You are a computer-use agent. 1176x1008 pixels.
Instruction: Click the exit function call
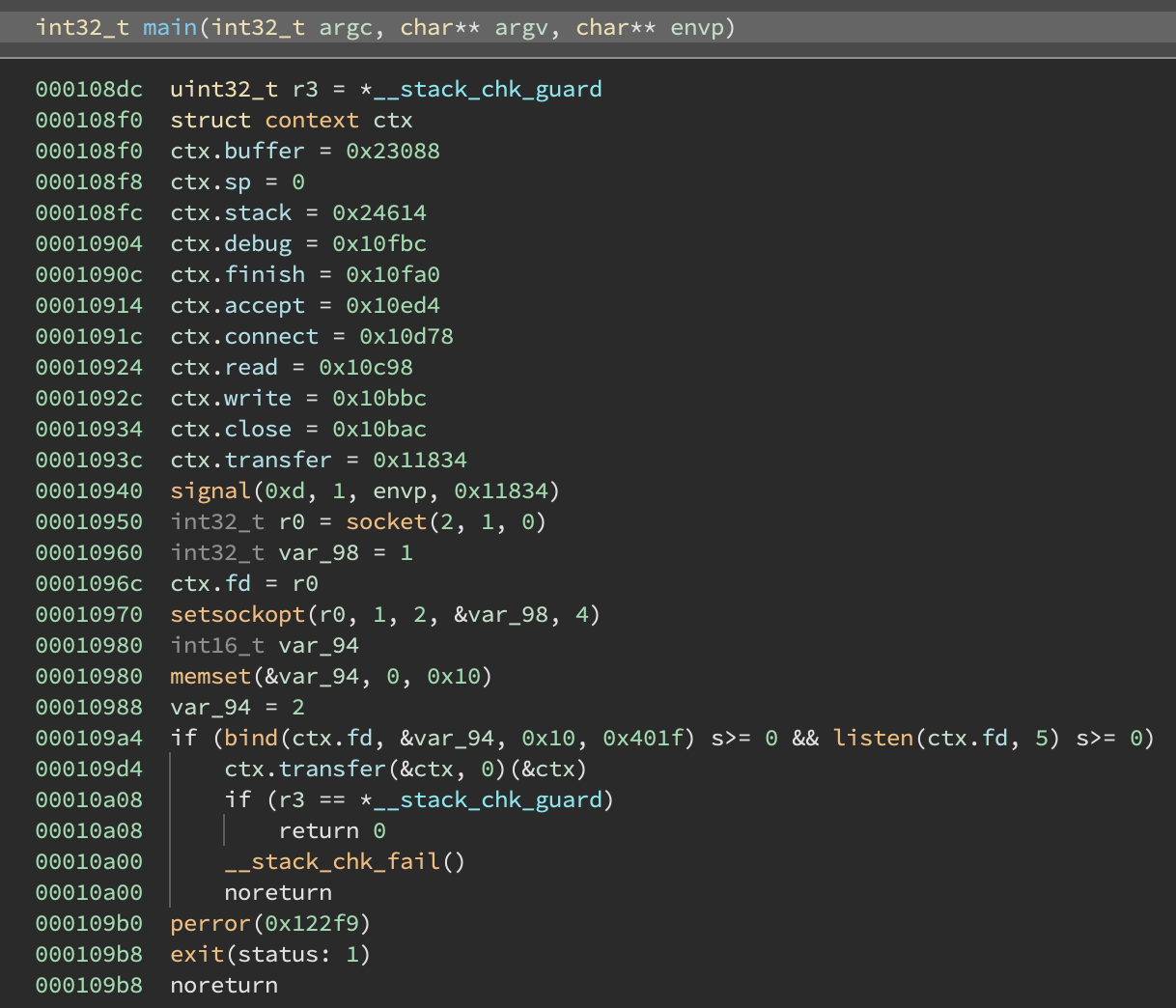pyautogui.click(x=197, y=954)
